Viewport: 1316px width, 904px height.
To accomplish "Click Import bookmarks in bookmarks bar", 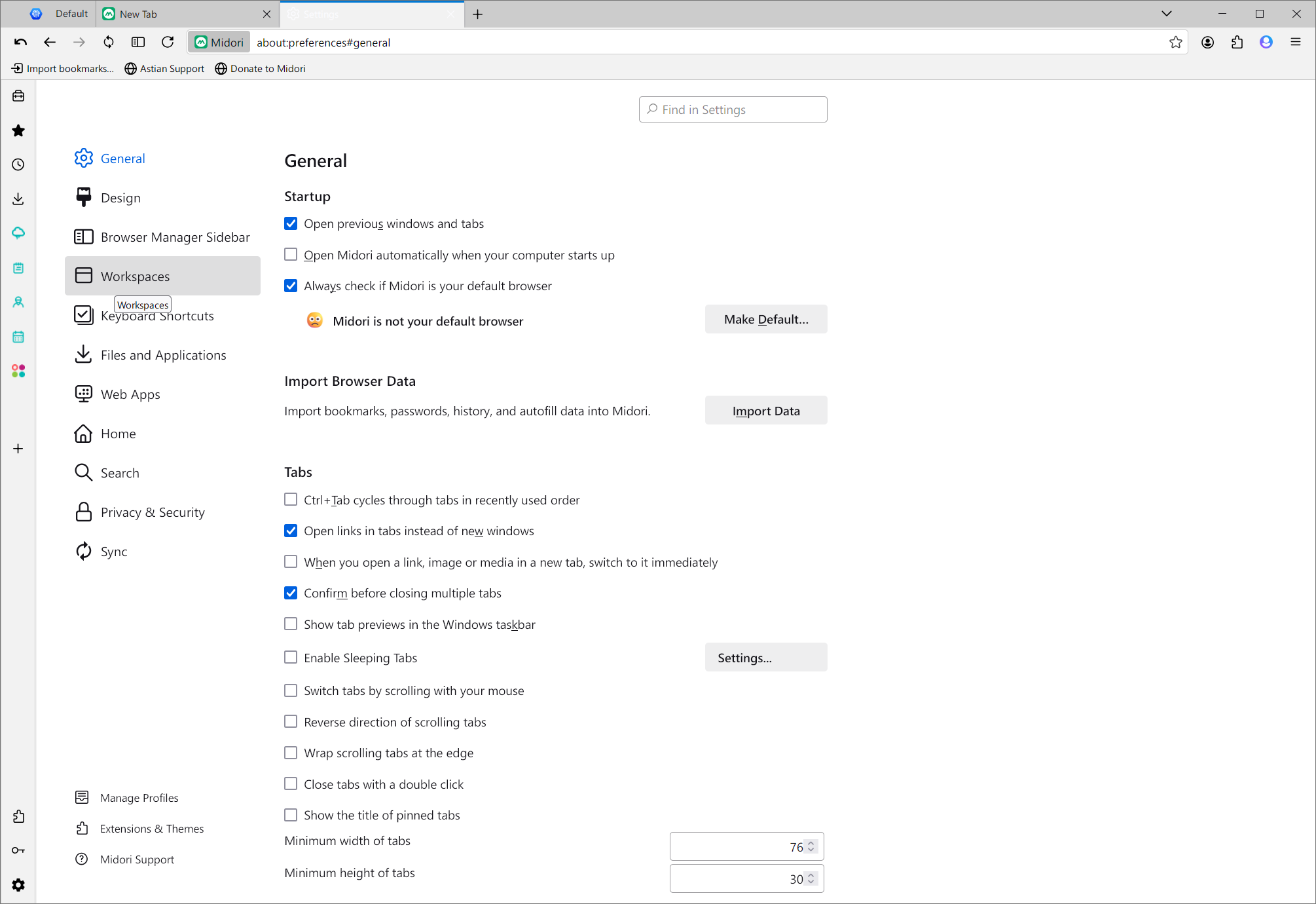I will (63, 68).
